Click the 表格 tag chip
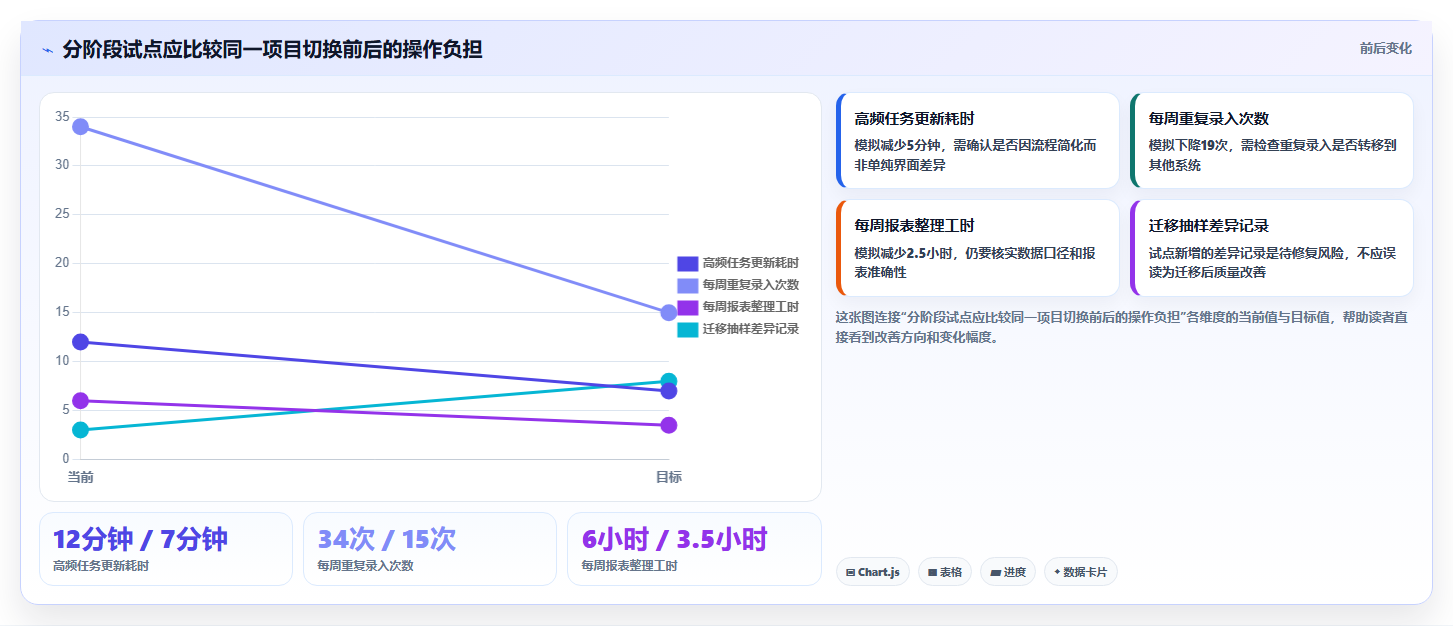 point(944,572)
